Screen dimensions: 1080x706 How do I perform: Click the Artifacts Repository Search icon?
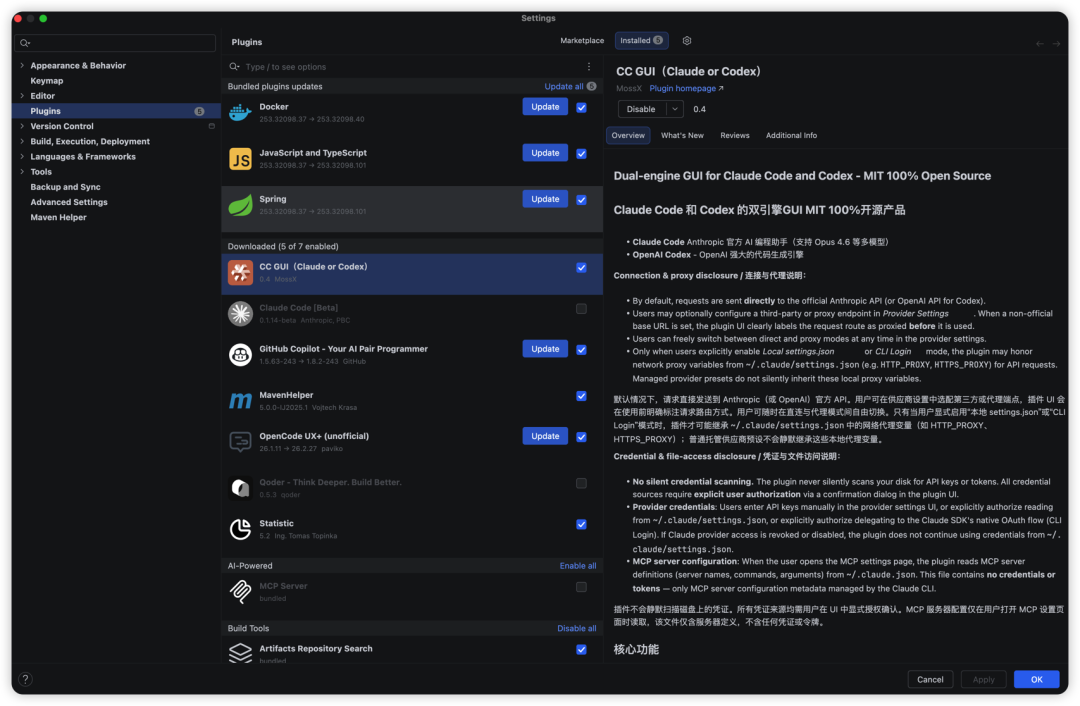240,652
